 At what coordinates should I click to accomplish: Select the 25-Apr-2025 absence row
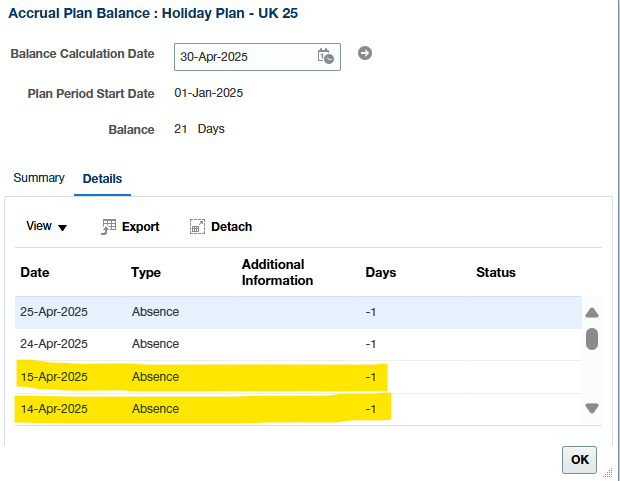coord(298,312)
